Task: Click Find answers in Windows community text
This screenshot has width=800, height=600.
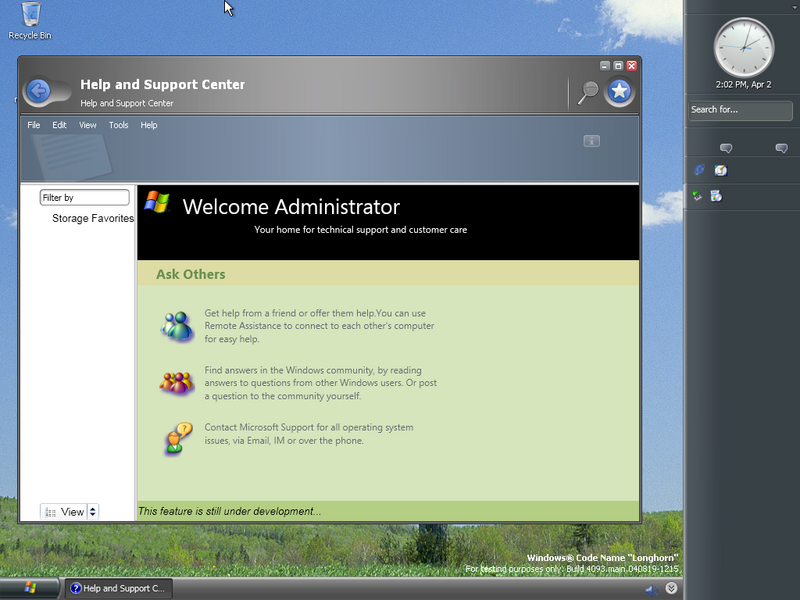Action: (x=320, y=383)
